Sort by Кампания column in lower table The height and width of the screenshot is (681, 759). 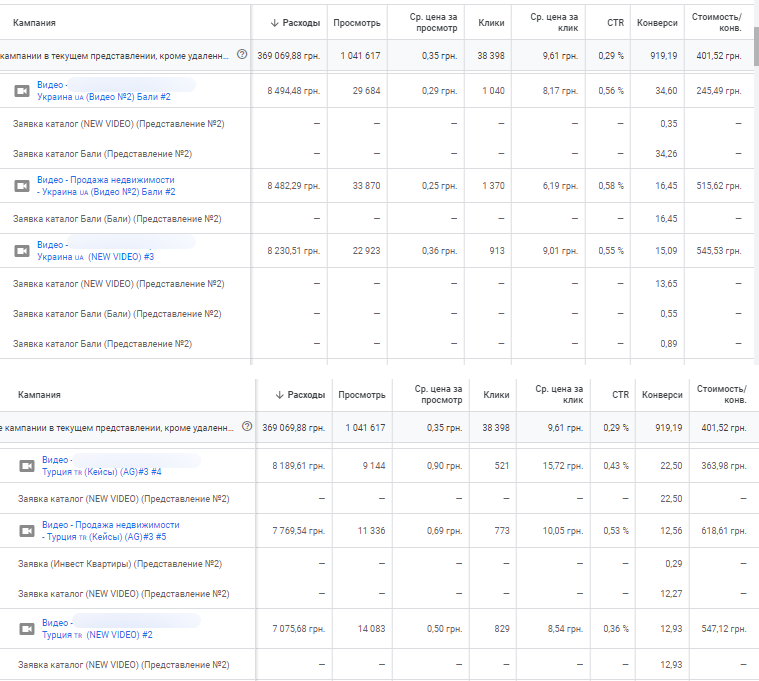(39, 395)
